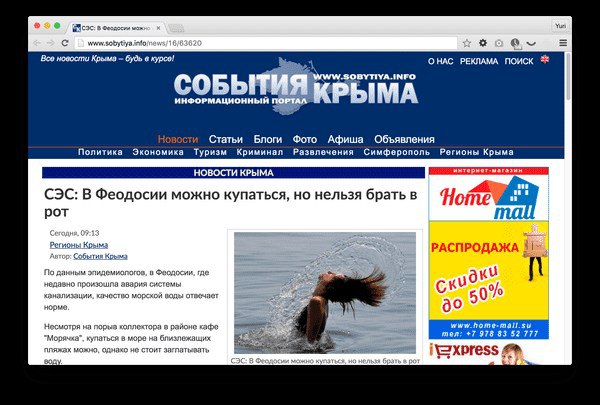Click the camera extension icon

pos(499,43)
